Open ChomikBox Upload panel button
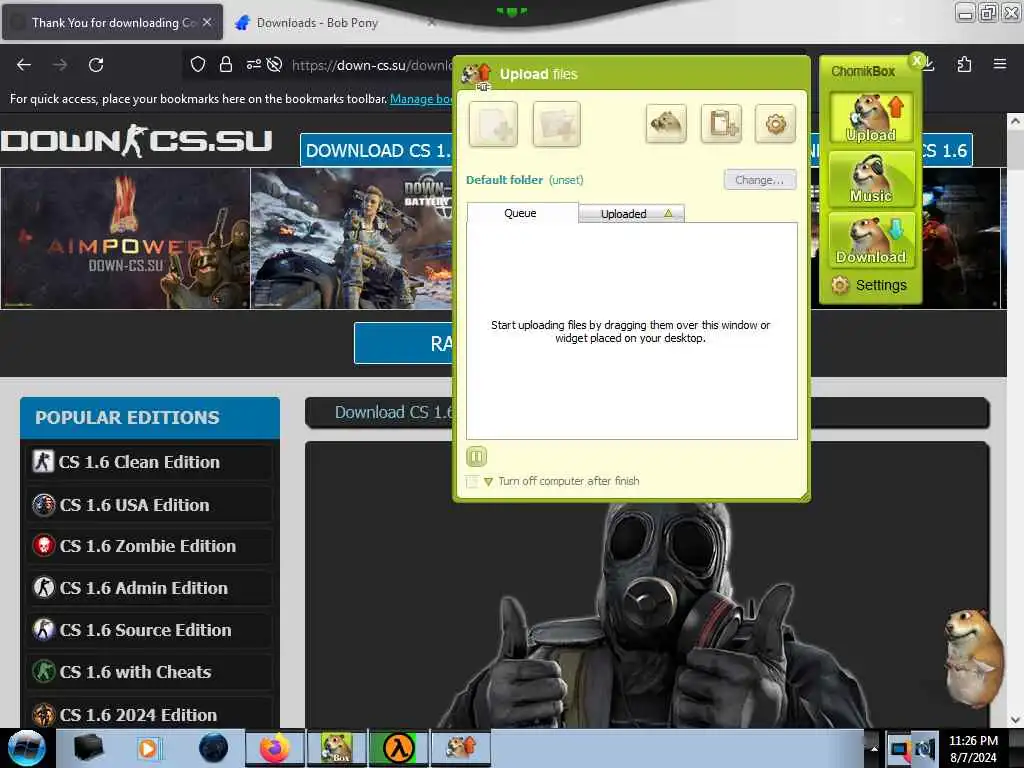This screenshot has height=768, width=1024. tap(871, 118)
